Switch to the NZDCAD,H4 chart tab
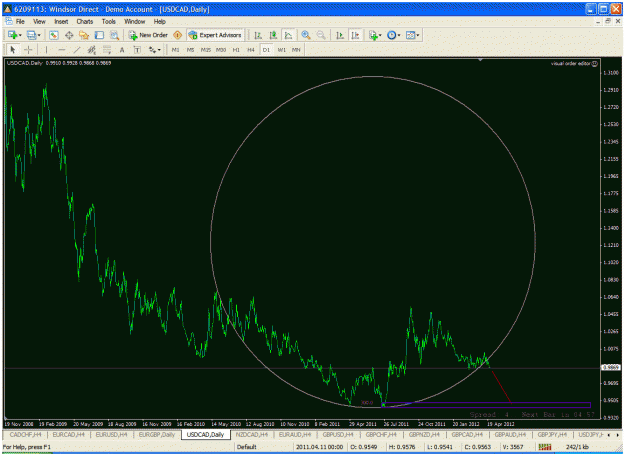 click(x=252, y=434)
